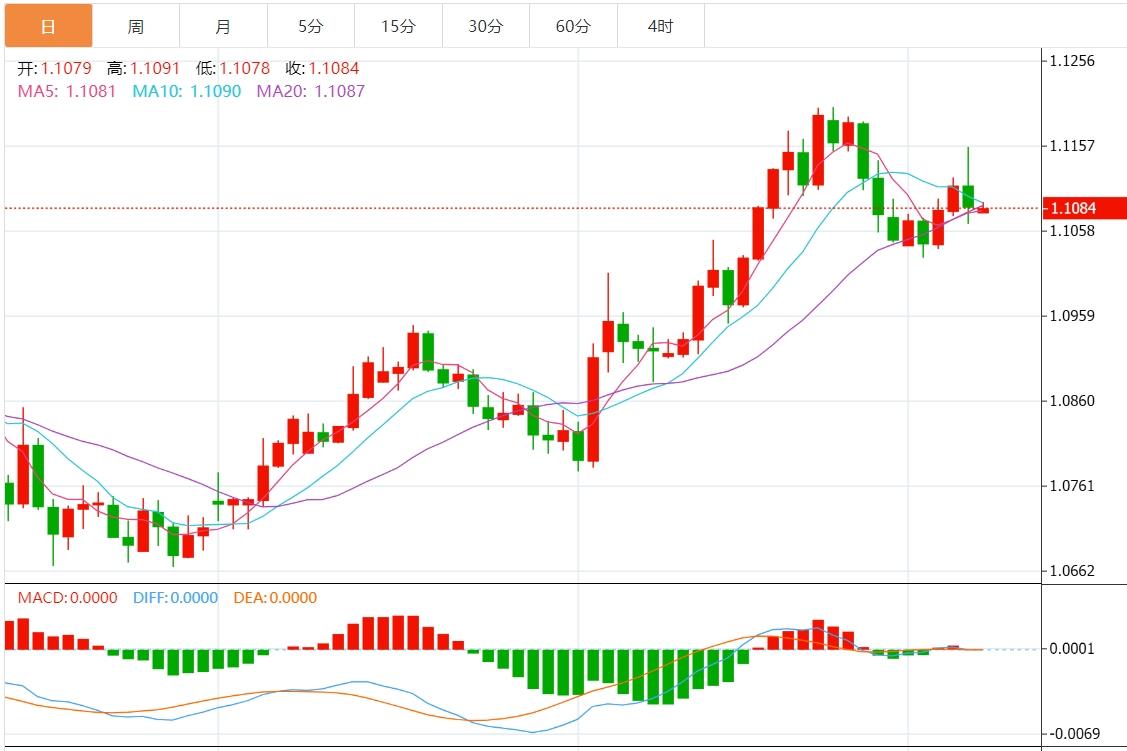
Task: Switch to the 60分 timeframe tab
Action: [573, 26]
